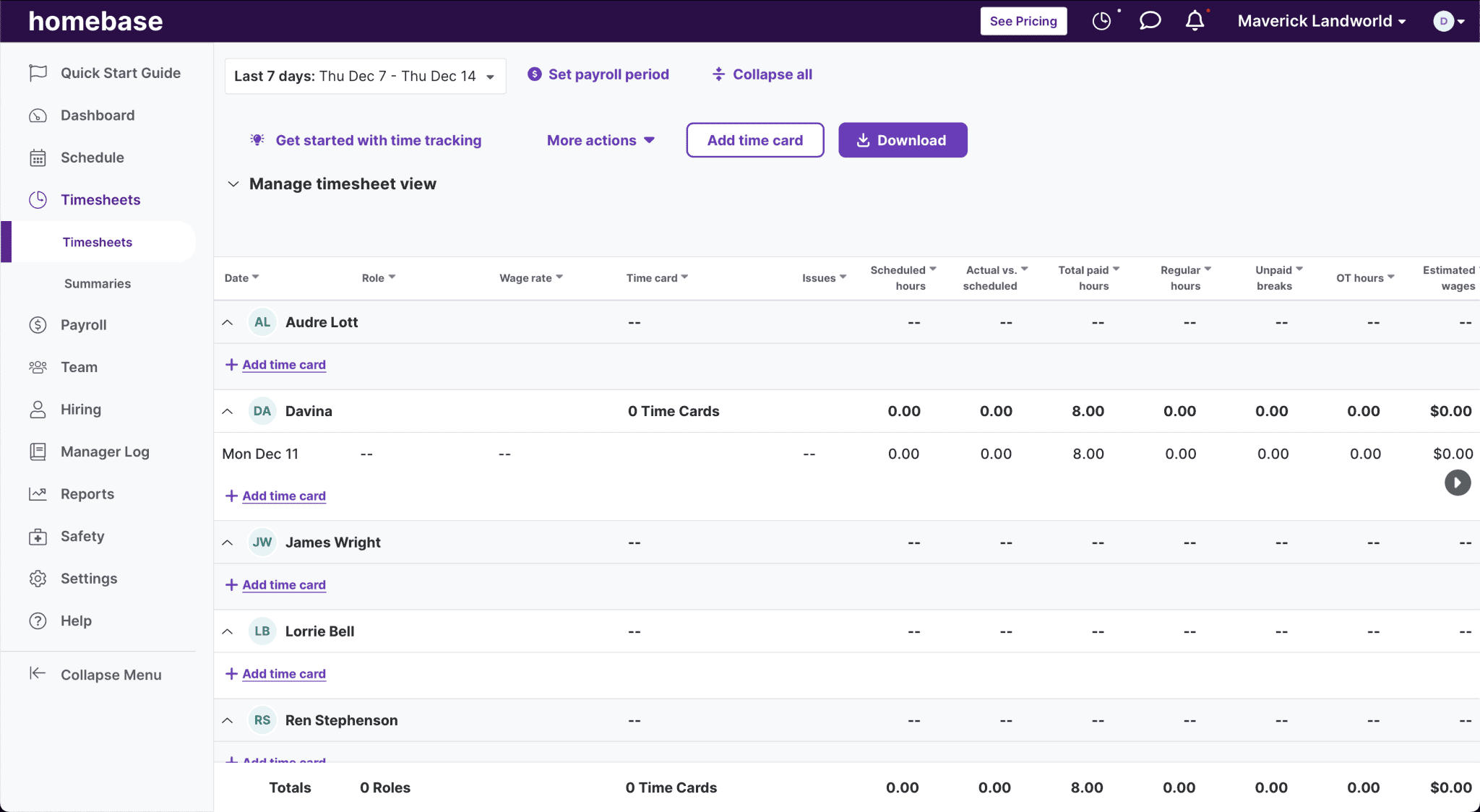The height and width of the screenshot is (812, 1480).
Task: Collapse the James Wright row
Action: pyautogui.click(x=228, y=542)
